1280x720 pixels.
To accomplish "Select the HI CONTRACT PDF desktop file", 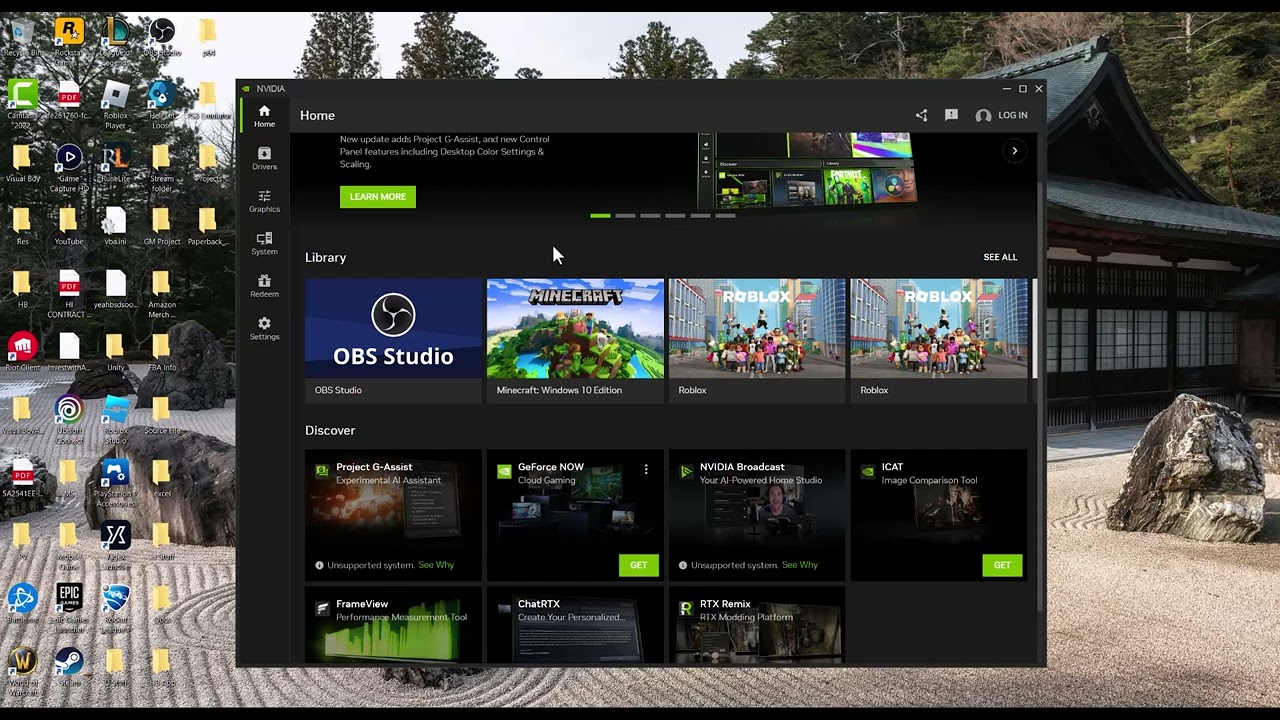I will coord(69,294).
